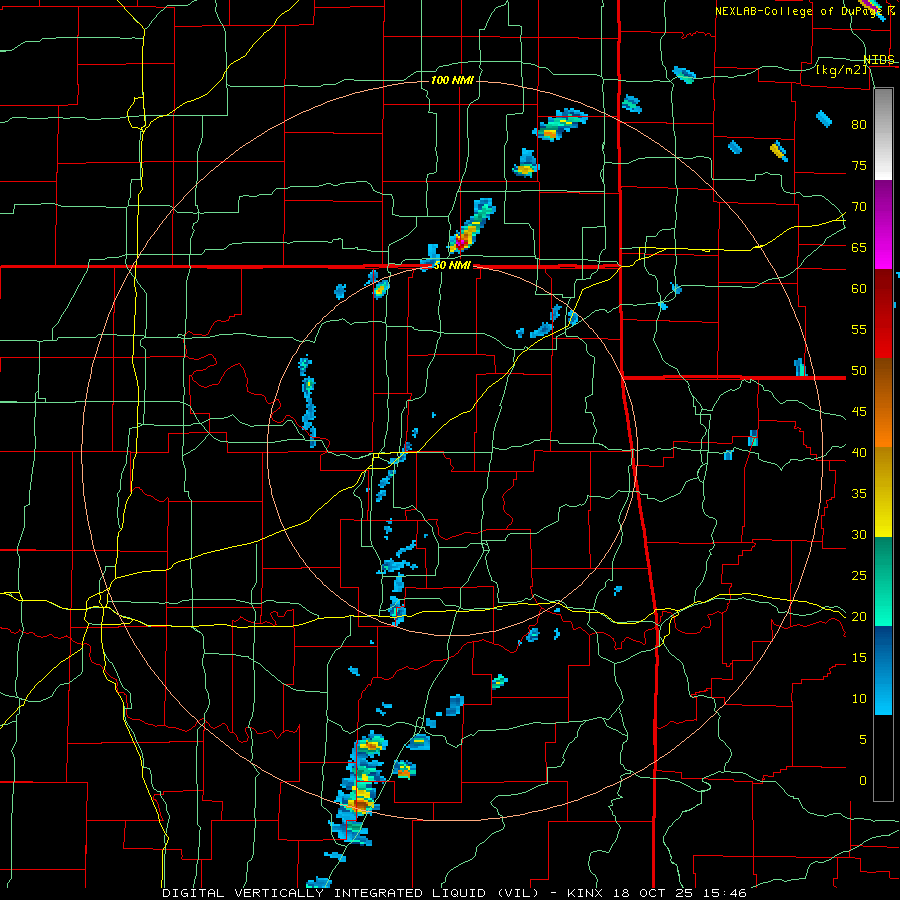Pick the yellow segment of the color scale
The height and width of the screenshot is (900, 900).
pos(883,492)
